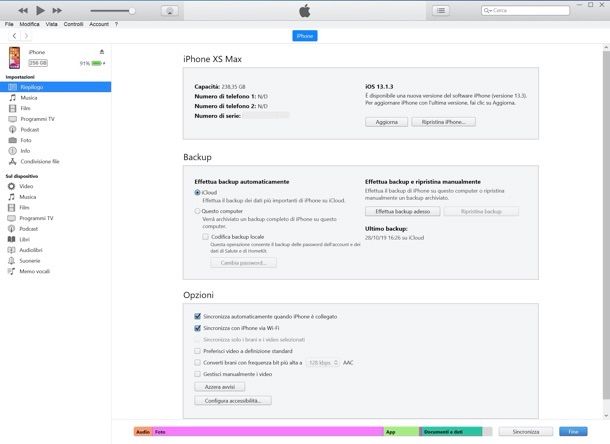Go forward with the right chevron
This screenshot has height=444, width=610.
click(26, 36)
